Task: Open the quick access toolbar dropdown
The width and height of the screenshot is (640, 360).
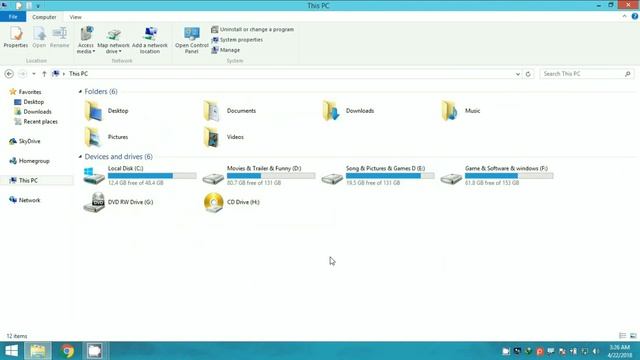Action: (x=38, y=6)
